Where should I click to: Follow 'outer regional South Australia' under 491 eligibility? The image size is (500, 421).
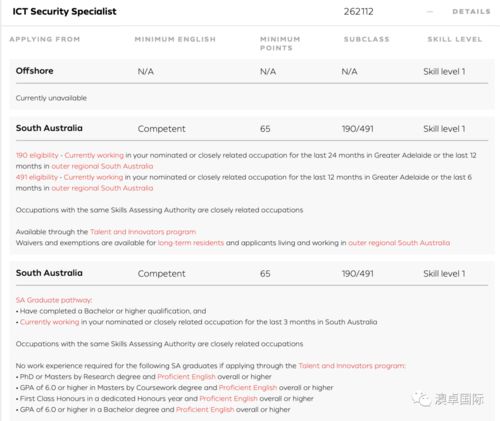[x=102, y=188]
